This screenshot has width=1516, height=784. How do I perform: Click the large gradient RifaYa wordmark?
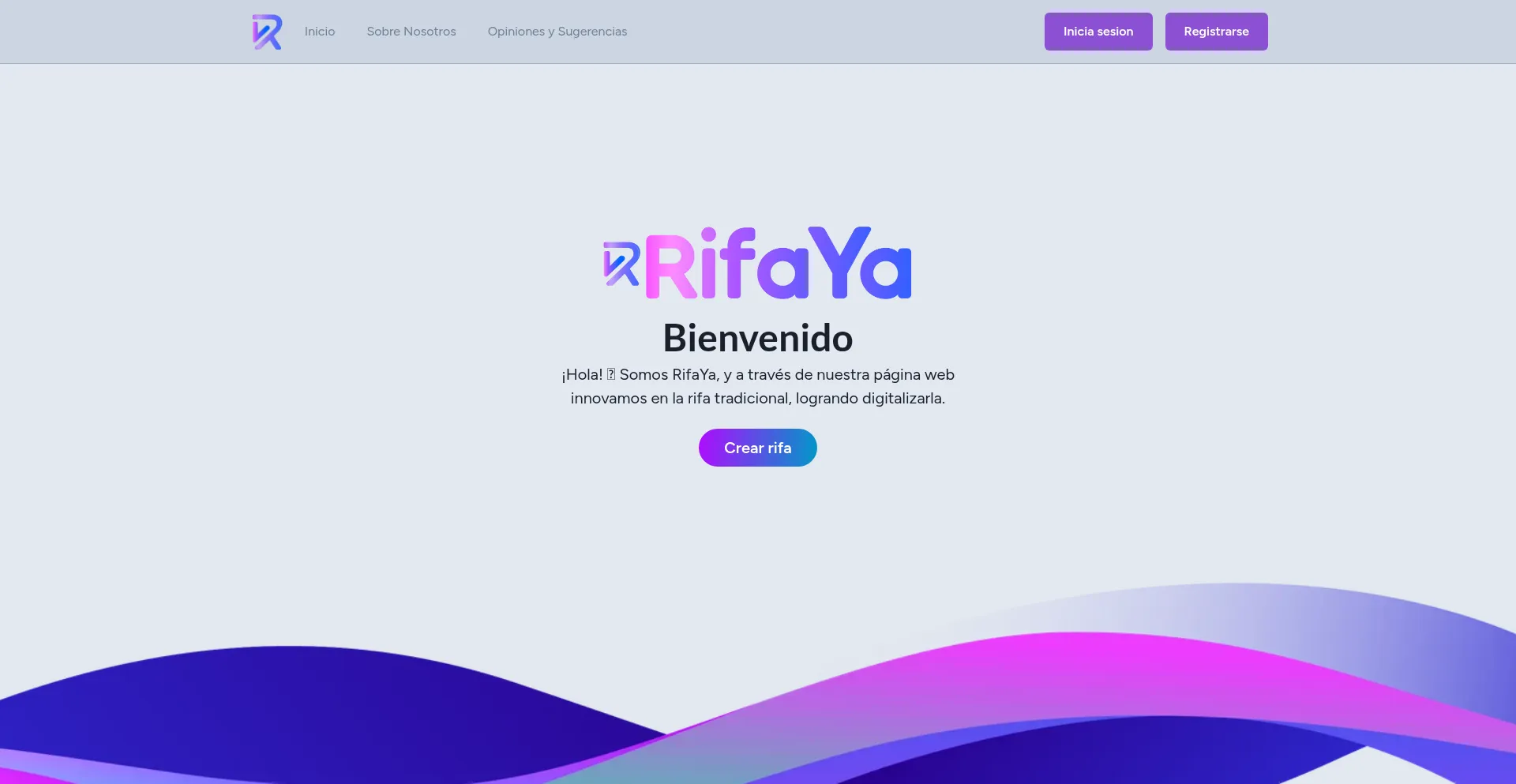(x=778, y=264)
